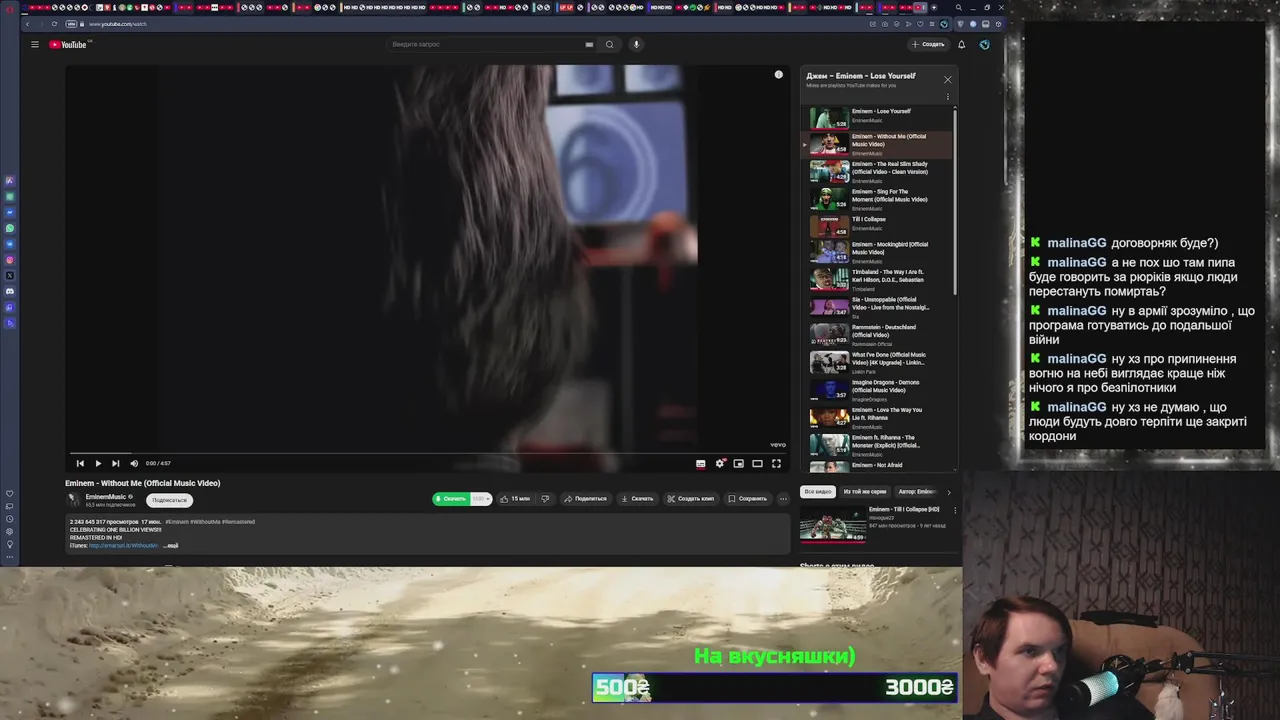The height and width of the screenshot is (720, 1280).
Task: Click the grey 'Скачать' download button
Action: [x=637, y=499]
